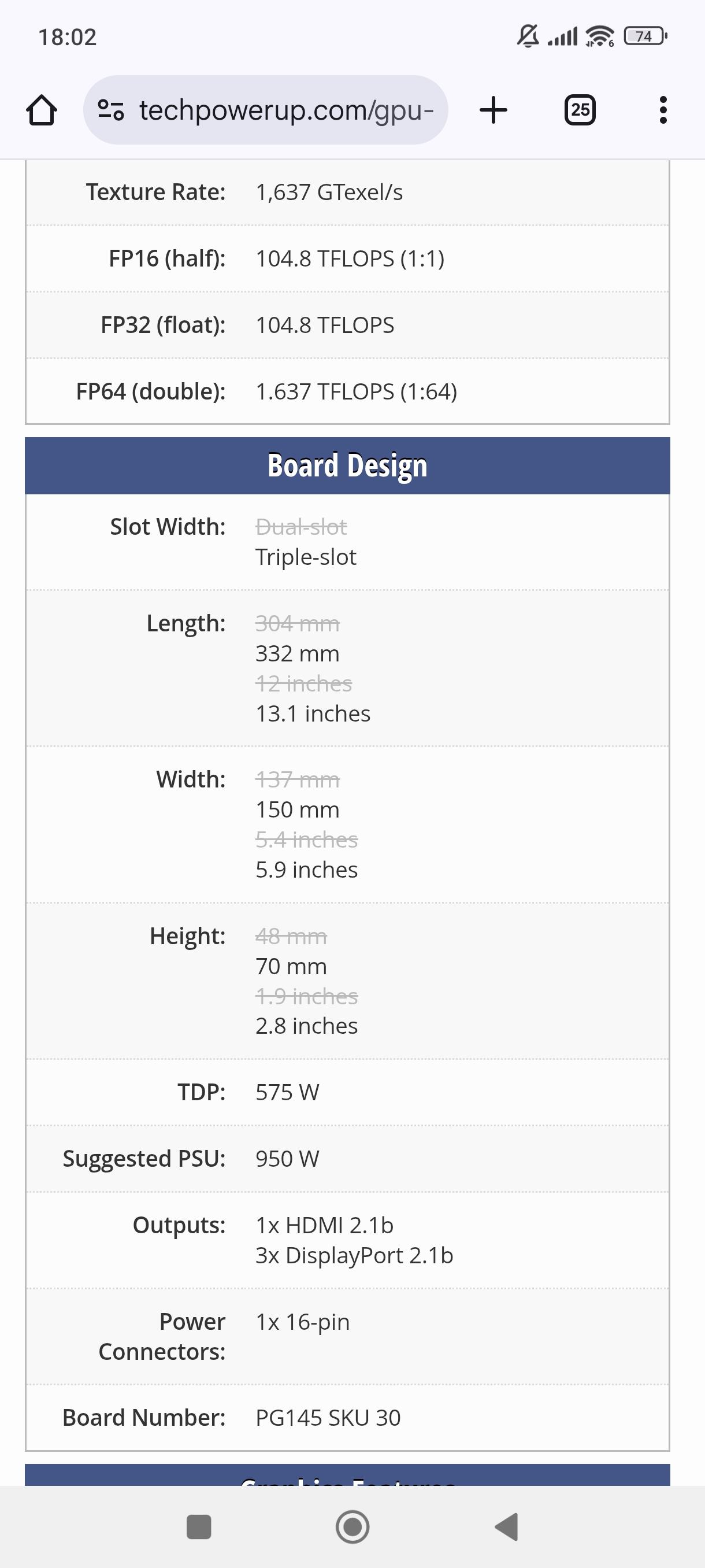Open the tab switcher showing 25 tabs

pyautogui.click(x=580, y=110)
